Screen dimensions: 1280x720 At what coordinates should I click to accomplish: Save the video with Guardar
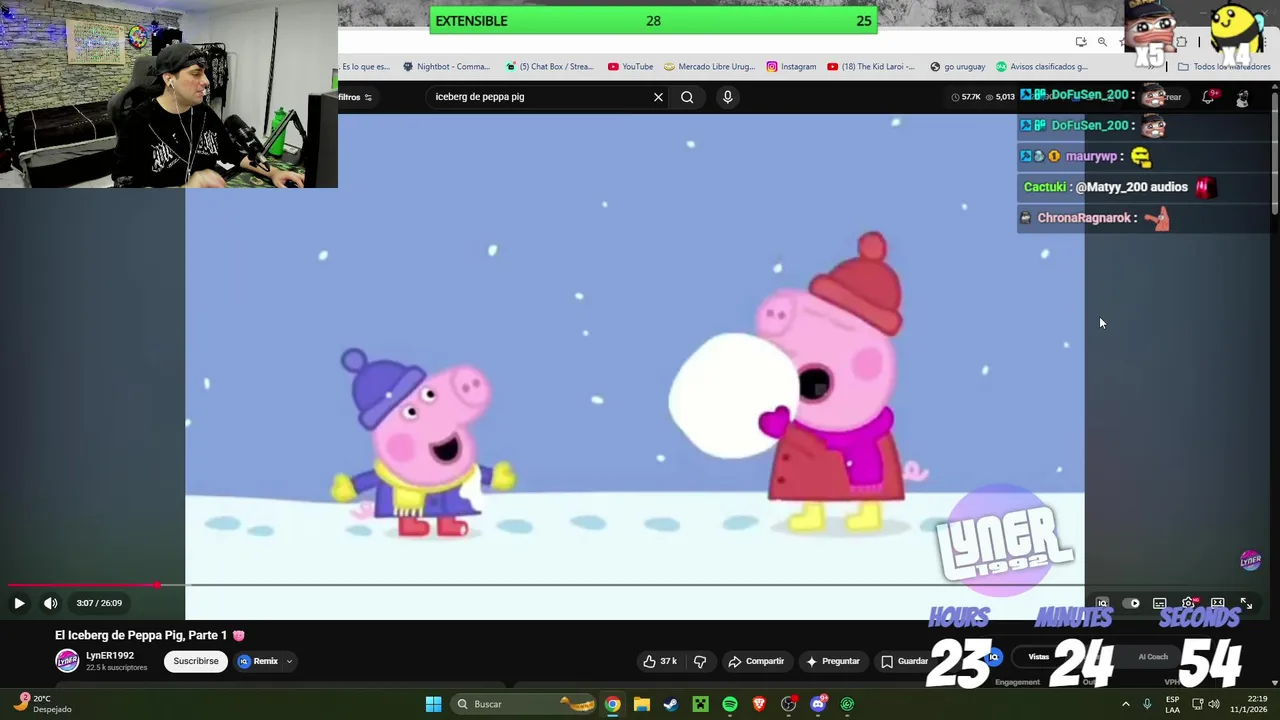tap(904, 661)
